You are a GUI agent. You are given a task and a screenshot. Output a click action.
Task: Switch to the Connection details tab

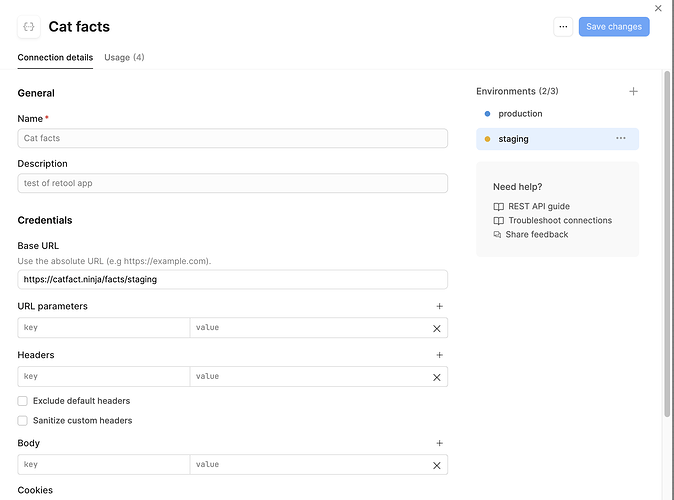(55, 58)
